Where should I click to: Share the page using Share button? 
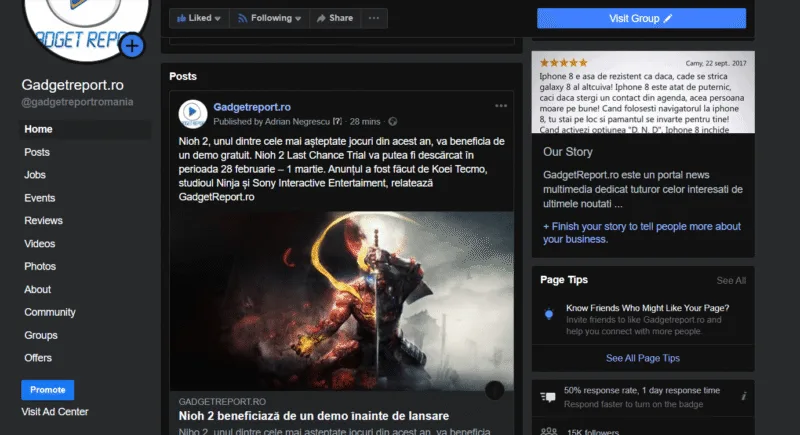(335, 18)
